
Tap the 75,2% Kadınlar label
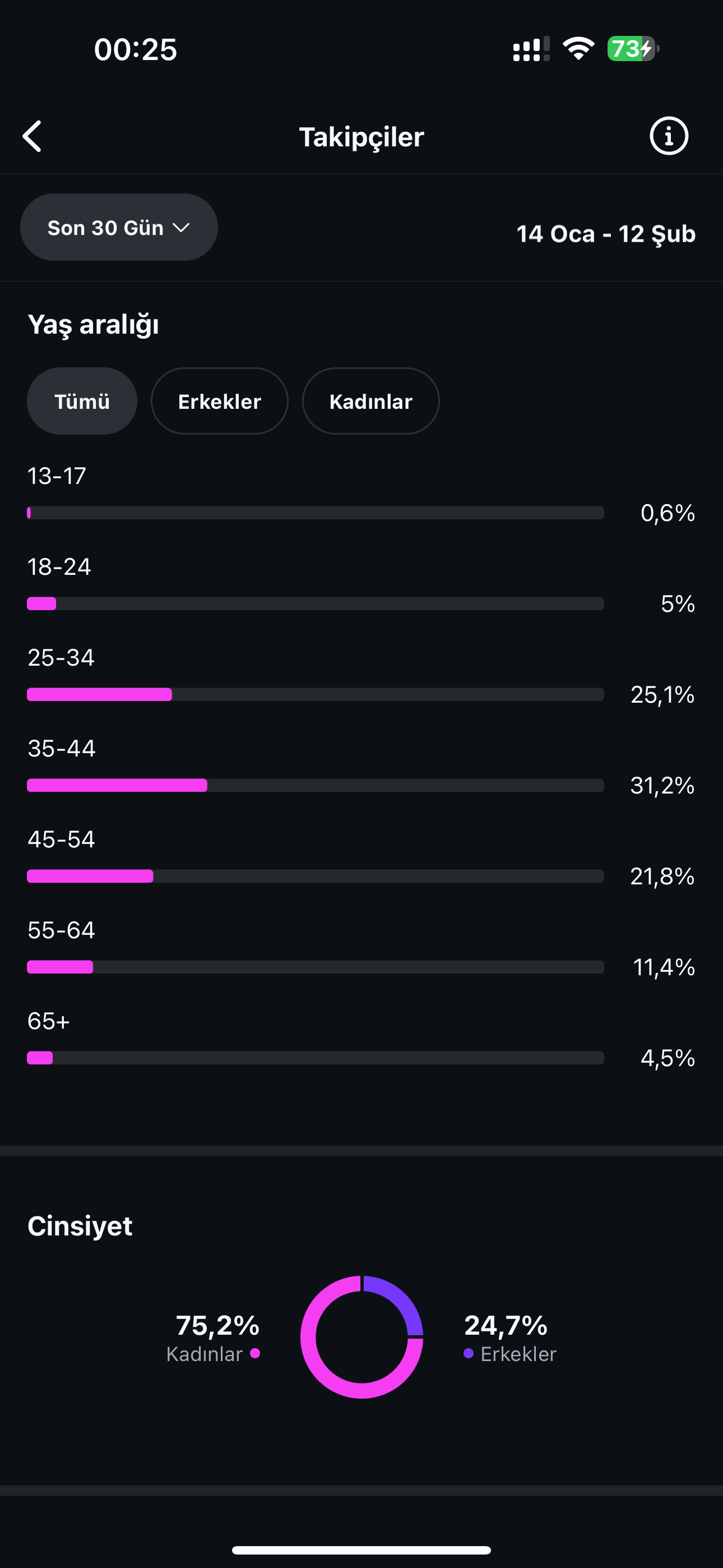point(213,1338)
